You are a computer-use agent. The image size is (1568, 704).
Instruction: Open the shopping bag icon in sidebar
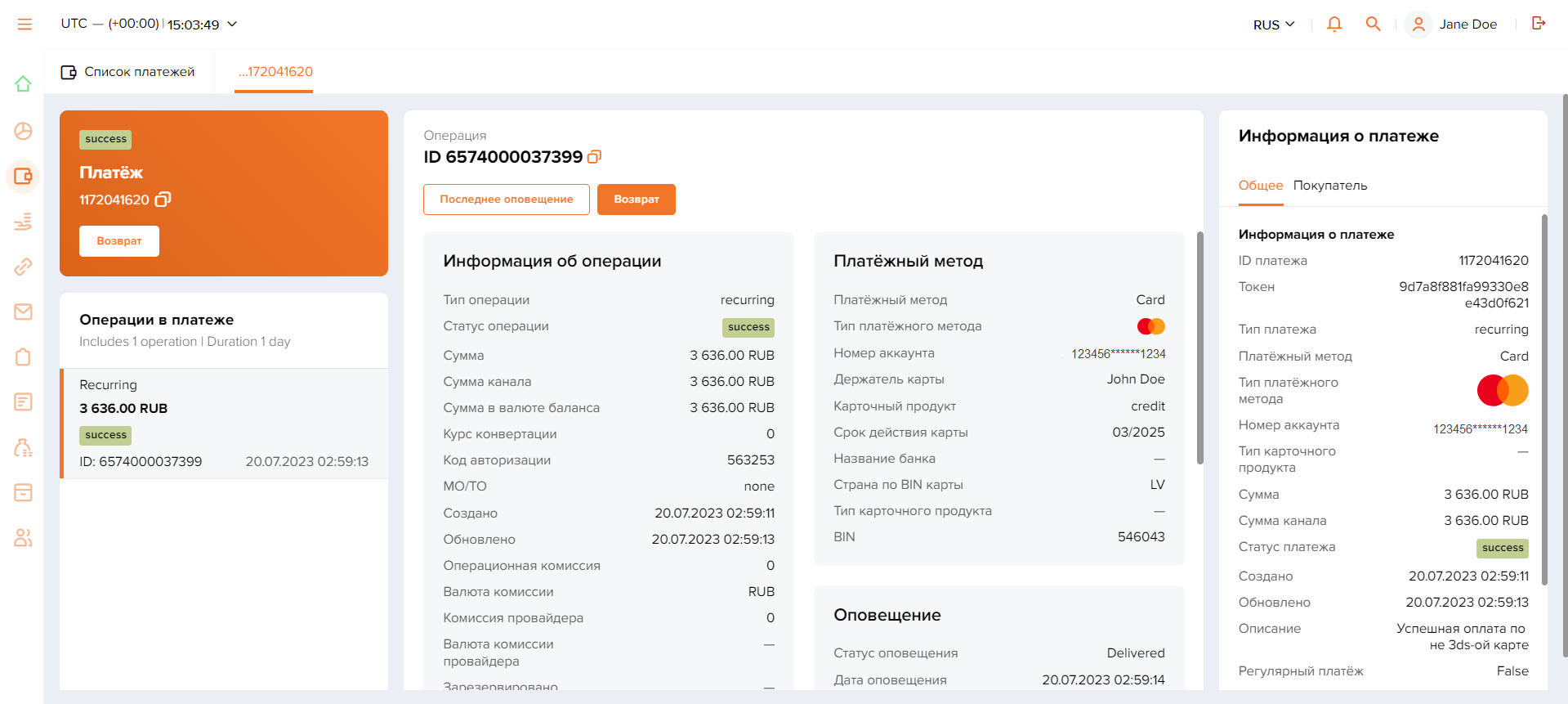[23, 357]
